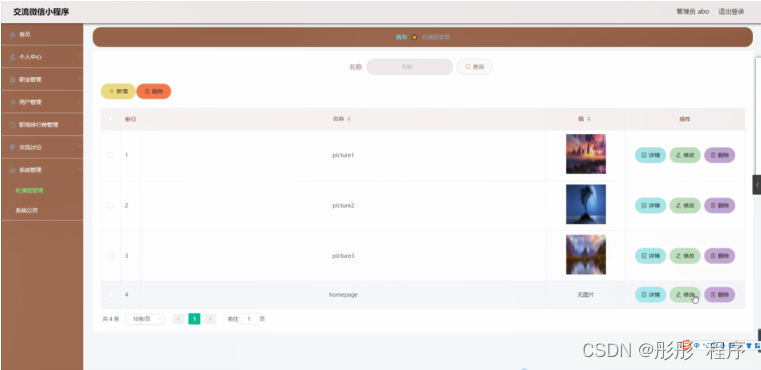The image size is (761, 370).
Task: Open the 10条/页 page size dropdown
Action: click(x=145, y=319)
